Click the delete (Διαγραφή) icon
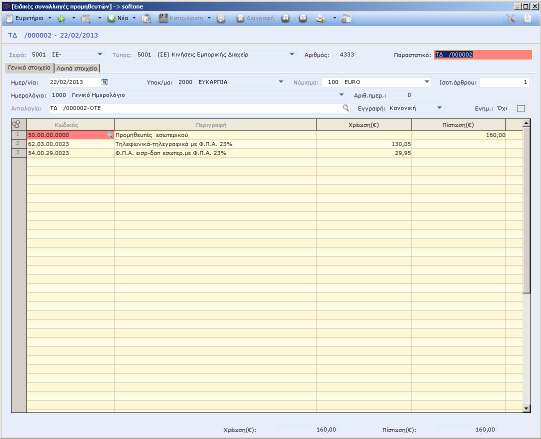This screenshot has width=541, height=439. [240, 19]
